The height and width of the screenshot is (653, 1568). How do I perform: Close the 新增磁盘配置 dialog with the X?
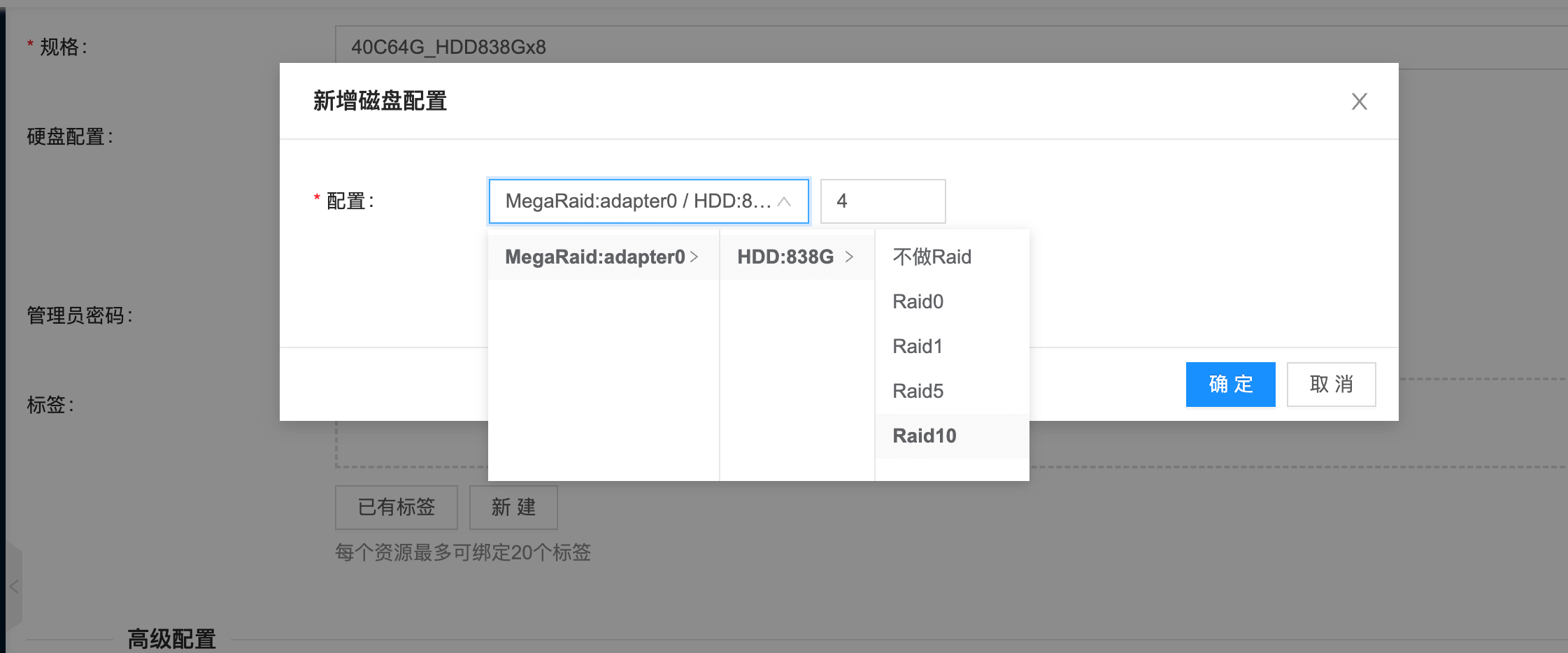tap(1359, 101)
